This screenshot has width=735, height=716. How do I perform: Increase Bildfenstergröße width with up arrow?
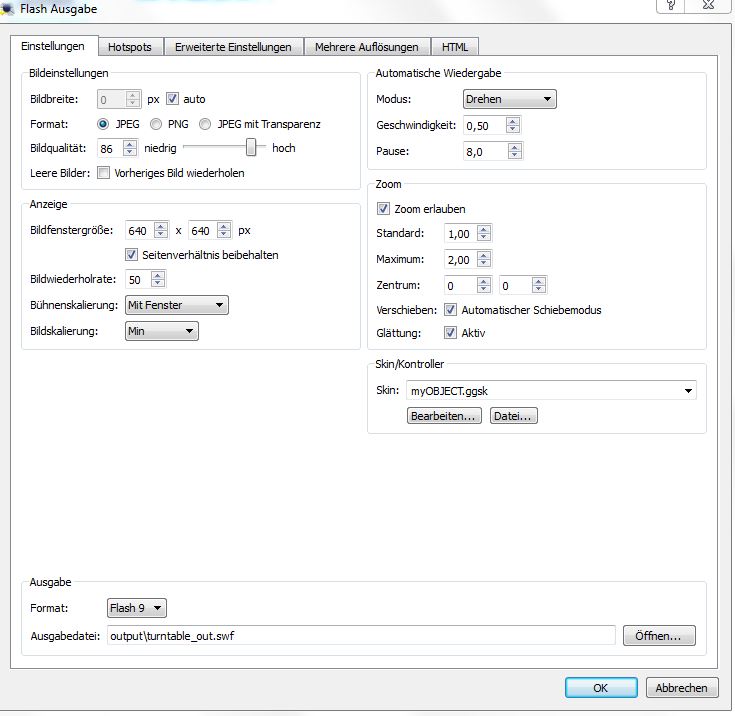(x=161, y=226)
